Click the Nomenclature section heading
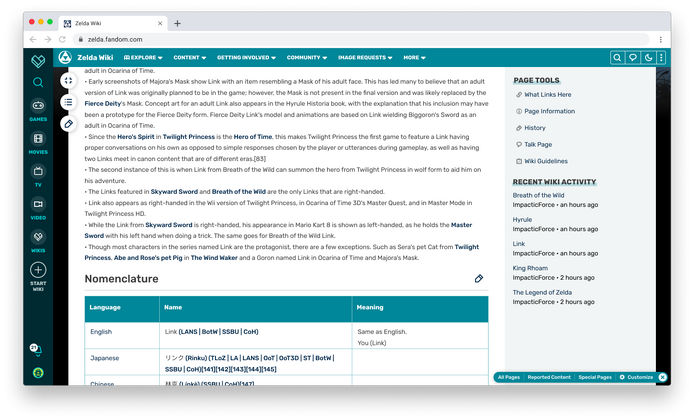This screenshot has width=700, height=420. [121, 279]
